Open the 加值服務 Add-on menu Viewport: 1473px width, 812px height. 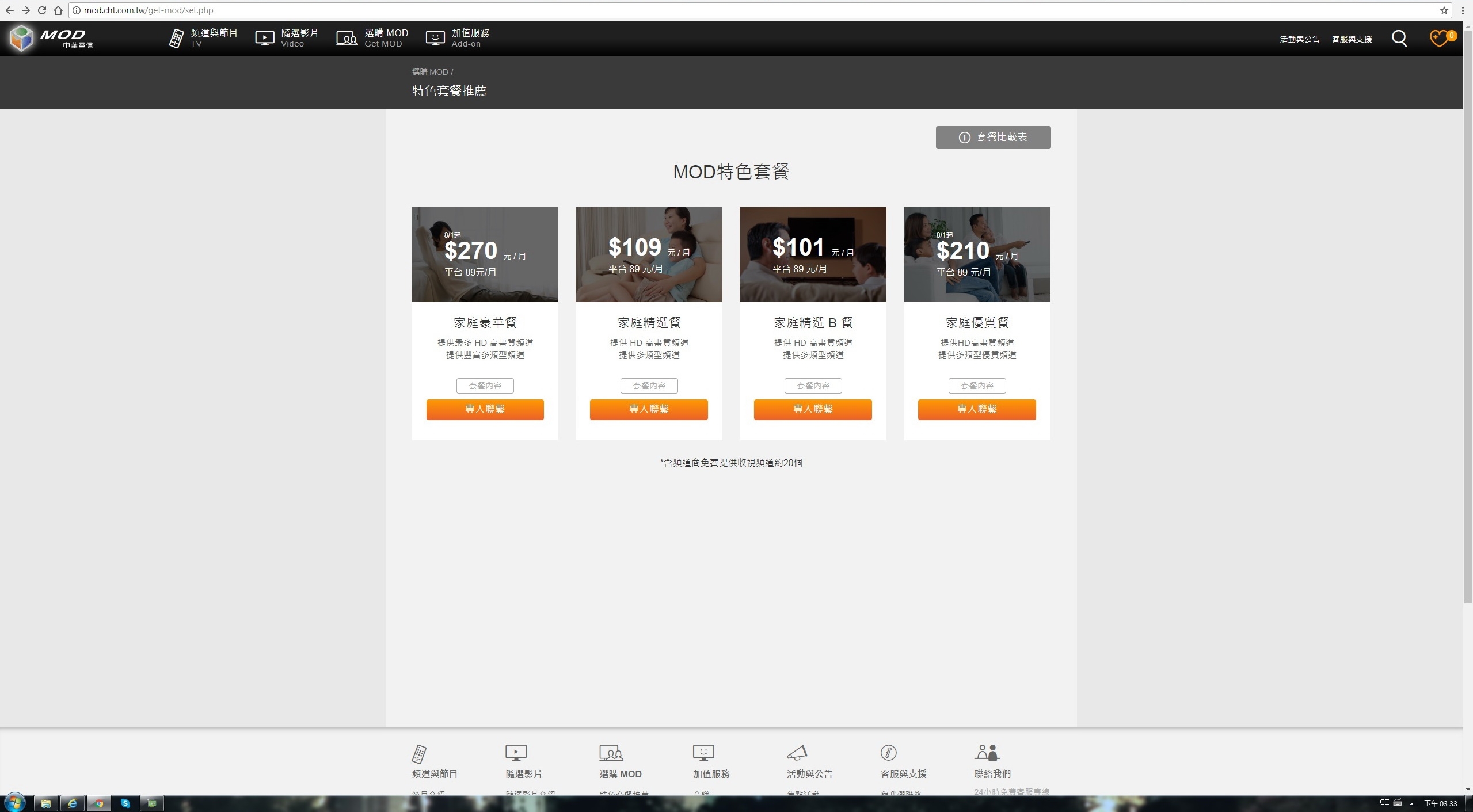tap(457, 38)
